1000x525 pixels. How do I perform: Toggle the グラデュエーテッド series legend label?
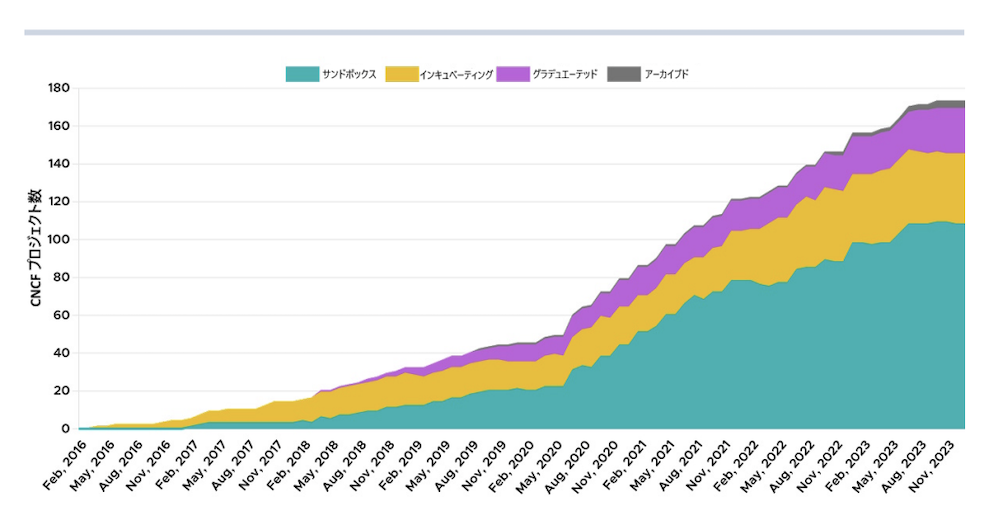[565, 74]
